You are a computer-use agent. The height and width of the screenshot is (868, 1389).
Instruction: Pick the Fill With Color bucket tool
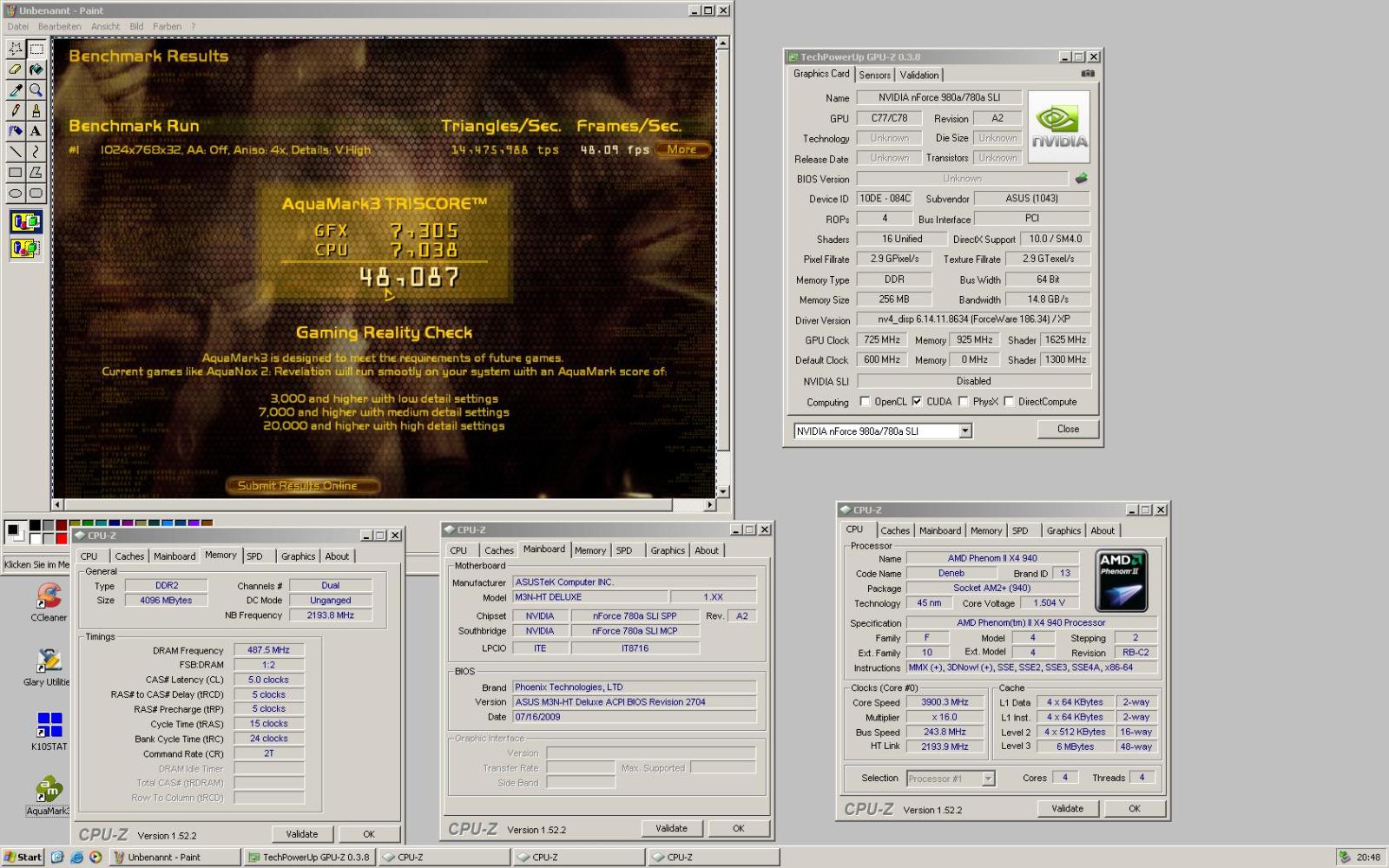click(x=36, y=69)
